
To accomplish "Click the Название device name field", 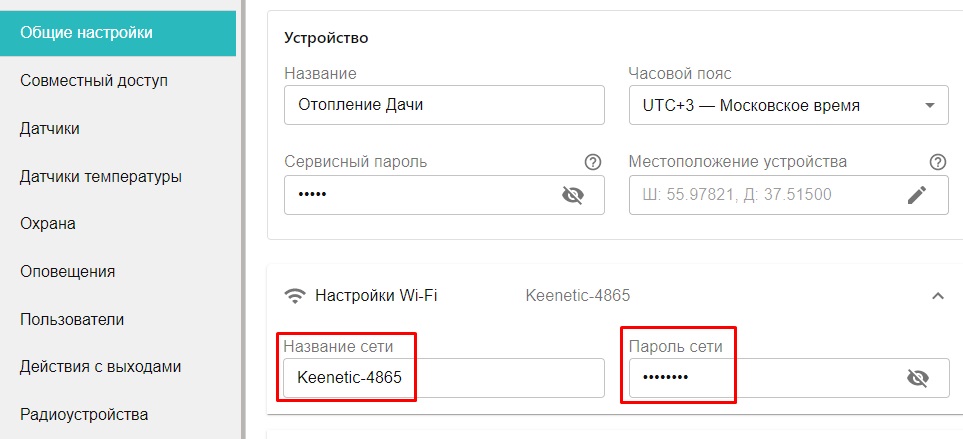I will tap(444, 105).
